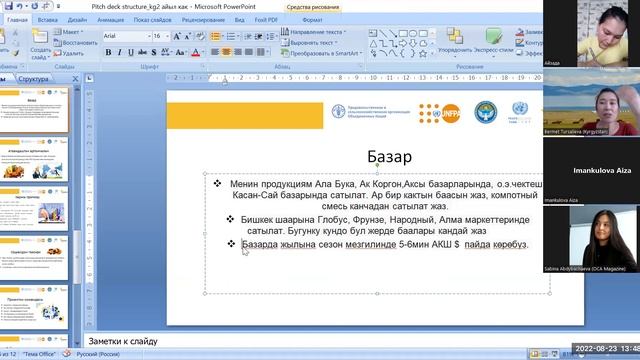Click the Экспресс-стили quick styles icon
The height and width of the screenshot is (360, 640).
[493, 36]
